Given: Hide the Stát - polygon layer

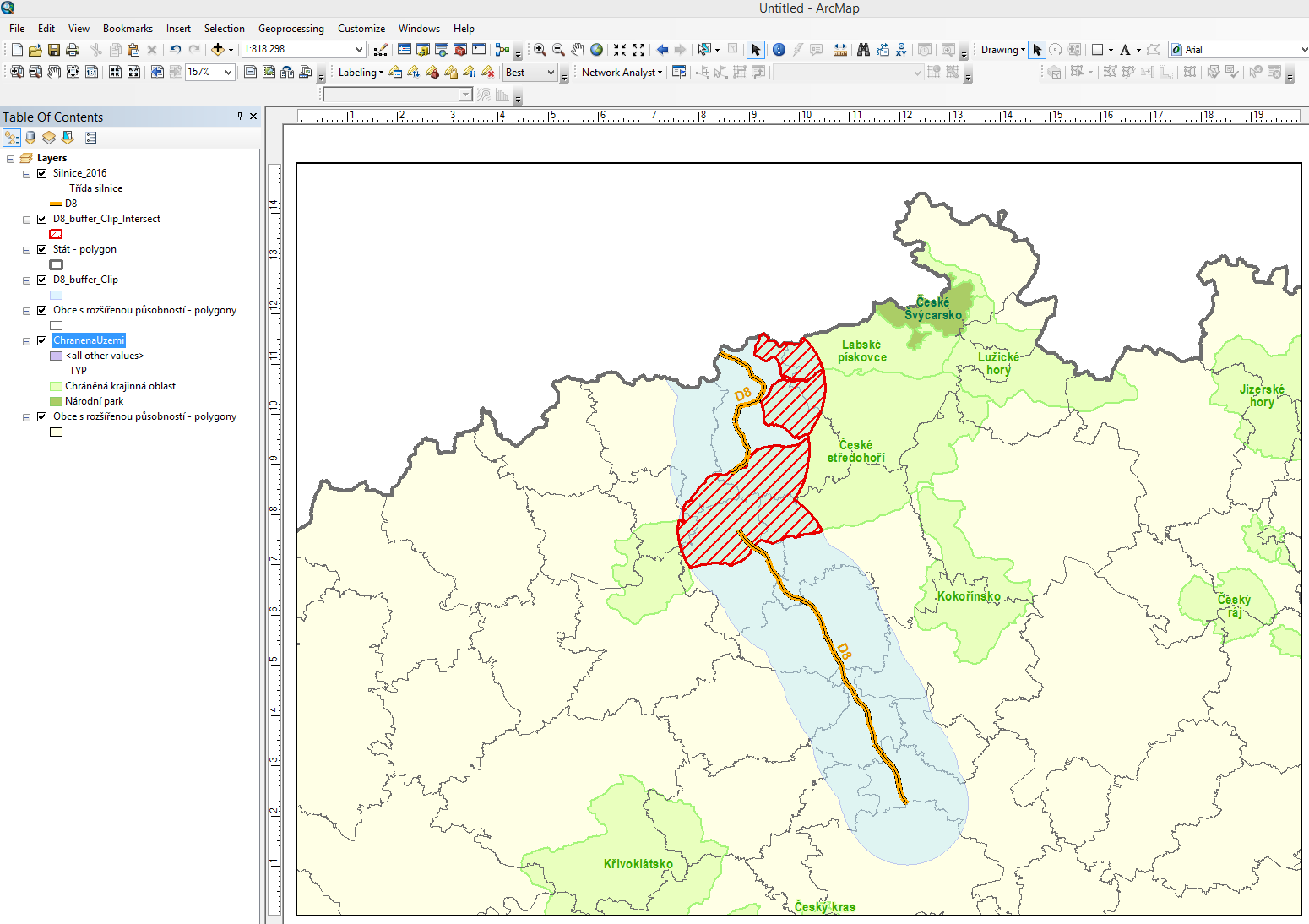Looking at the screenshot, I should tap(41, 249).
